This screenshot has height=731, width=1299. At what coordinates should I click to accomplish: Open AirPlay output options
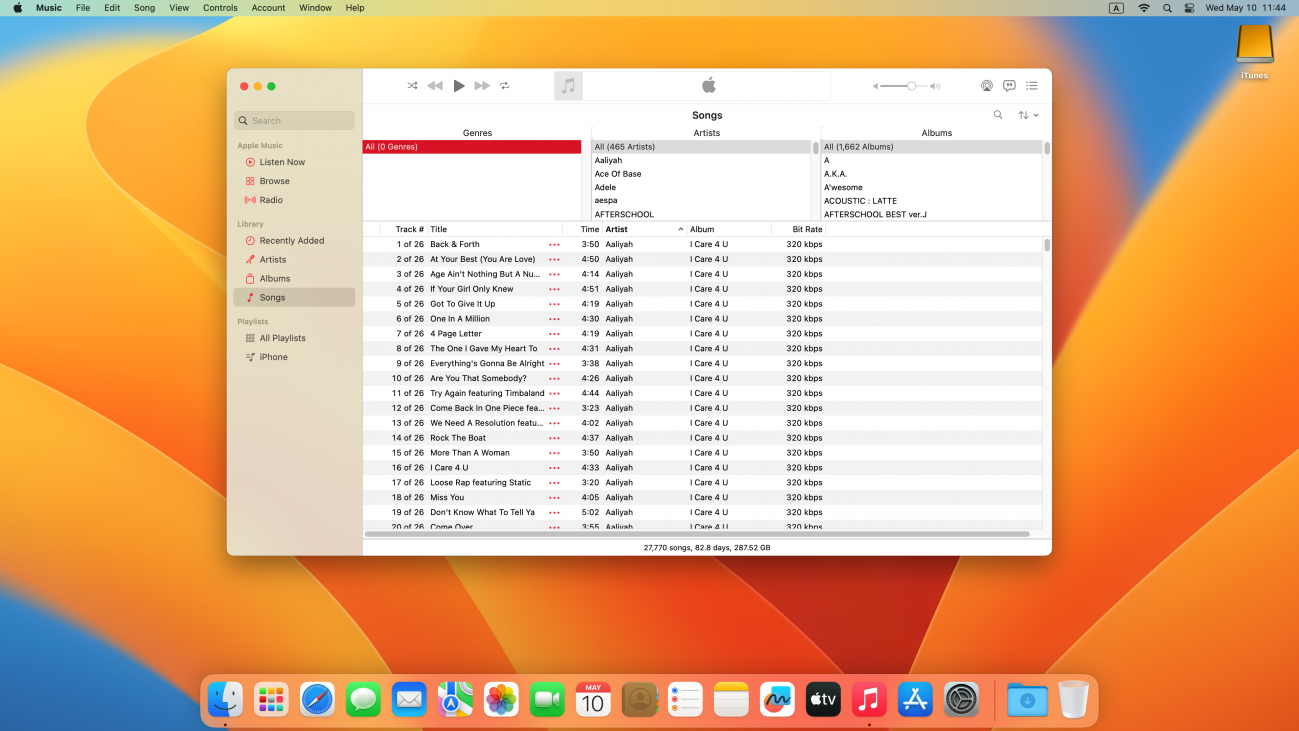pos(987,86)
